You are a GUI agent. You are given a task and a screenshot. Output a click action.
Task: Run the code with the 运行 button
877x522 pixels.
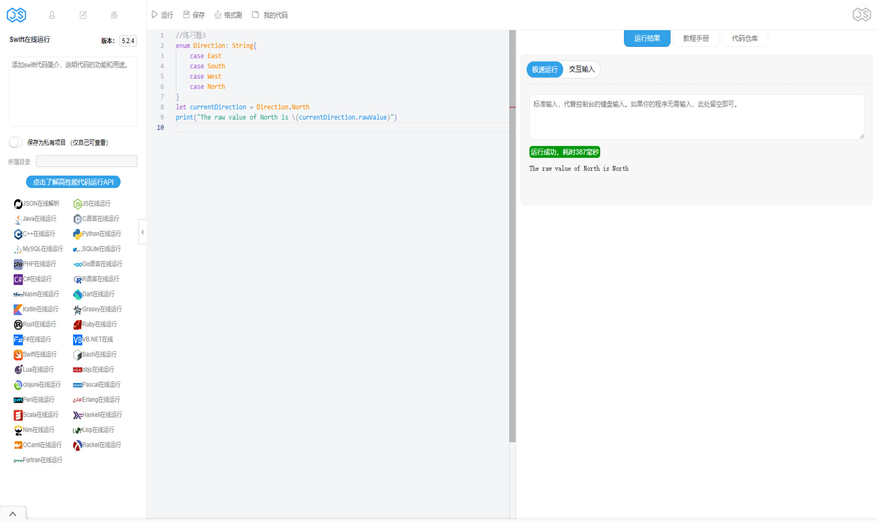(162, 15)
